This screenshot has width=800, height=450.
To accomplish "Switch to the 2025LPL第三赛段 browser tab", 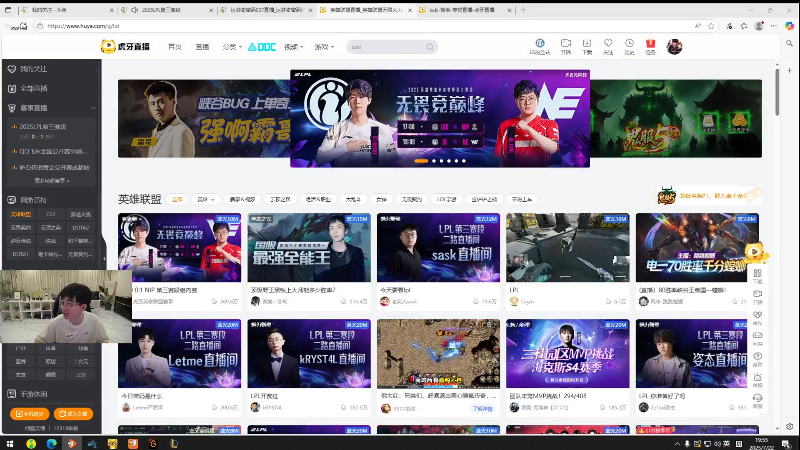I will 167,10.
